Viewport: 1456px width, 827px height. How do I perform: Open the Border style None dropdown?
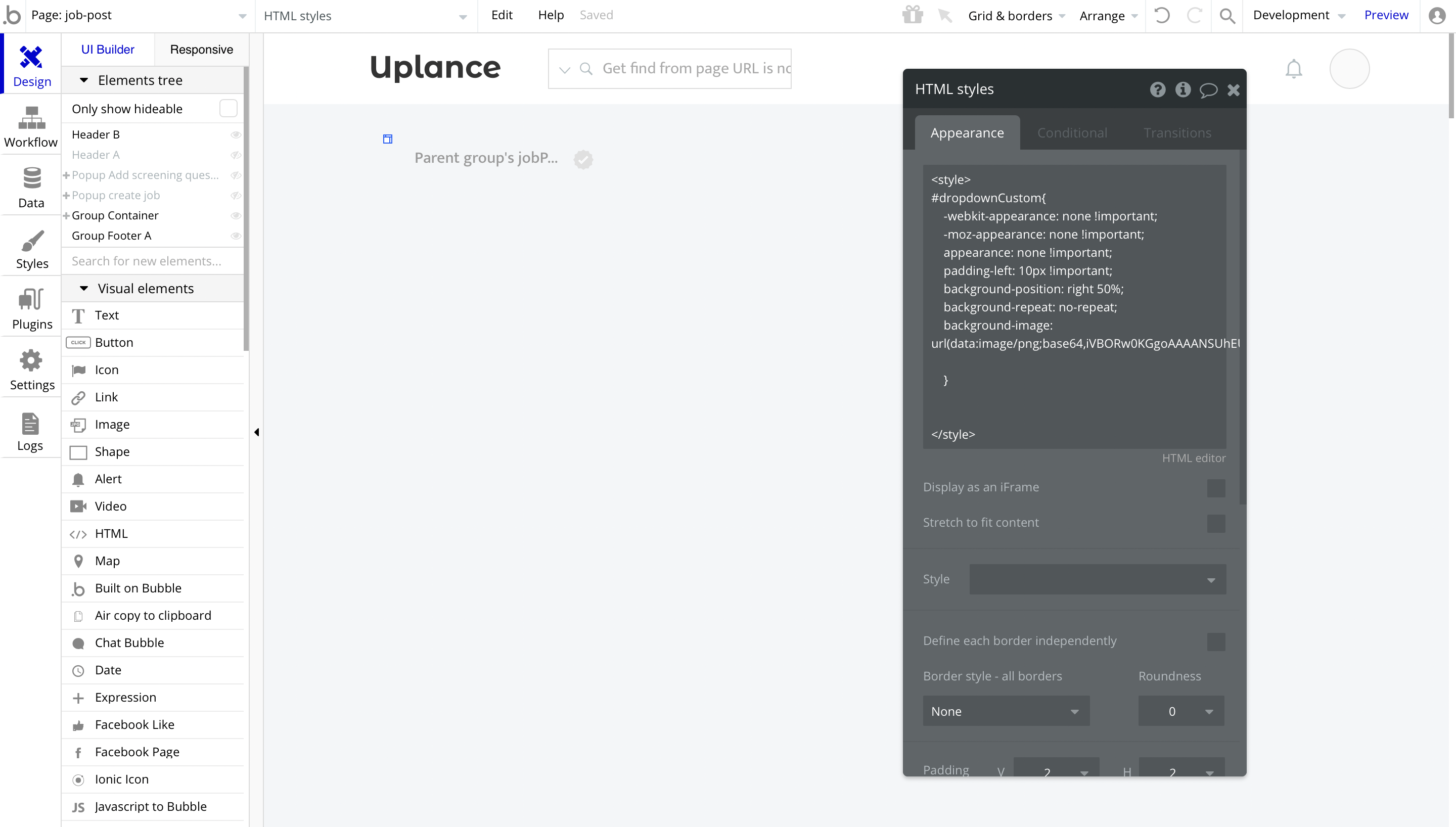click(1006, 711)
